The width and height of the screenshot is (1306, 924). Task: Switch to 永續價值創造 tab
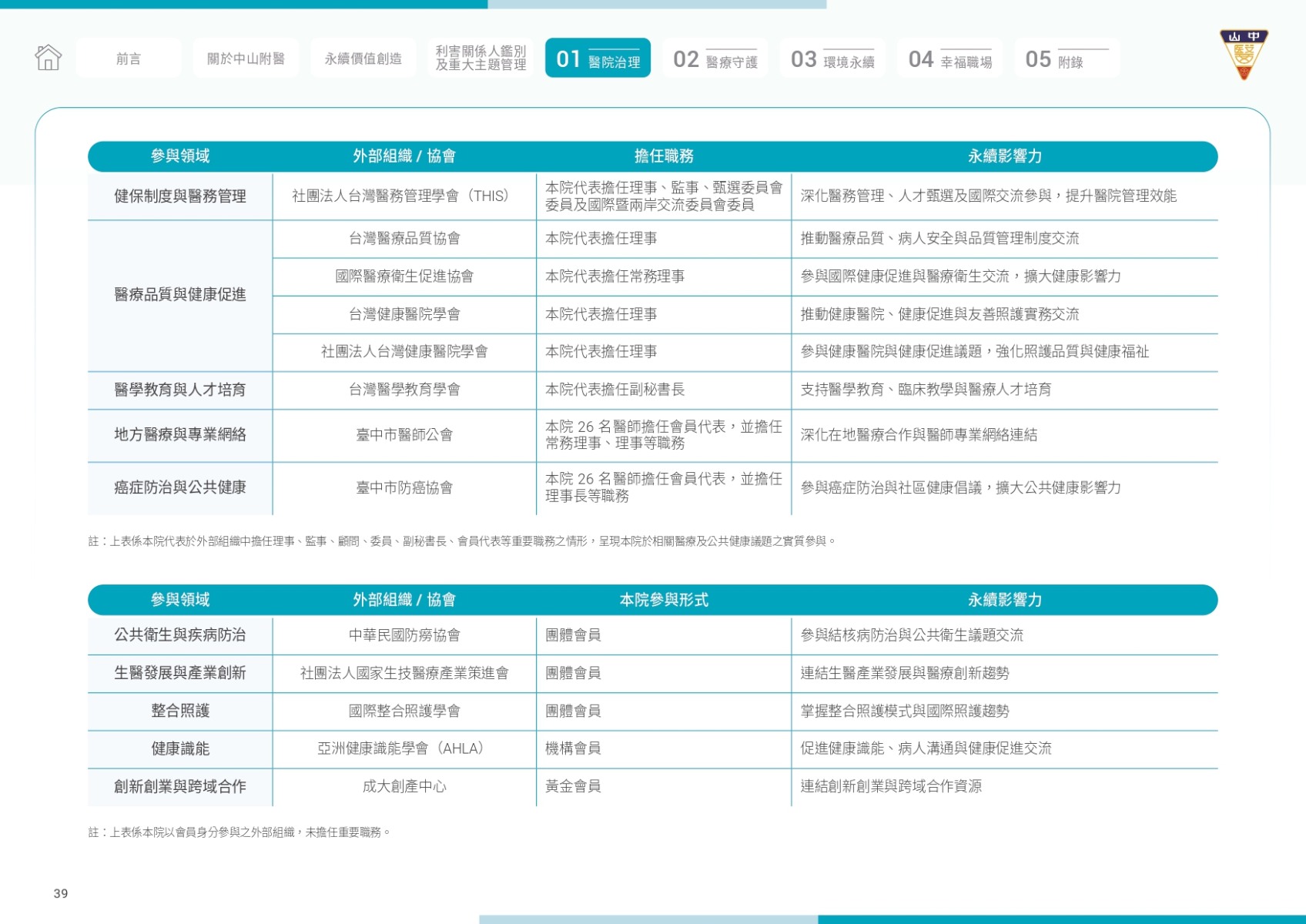point(363,59)
